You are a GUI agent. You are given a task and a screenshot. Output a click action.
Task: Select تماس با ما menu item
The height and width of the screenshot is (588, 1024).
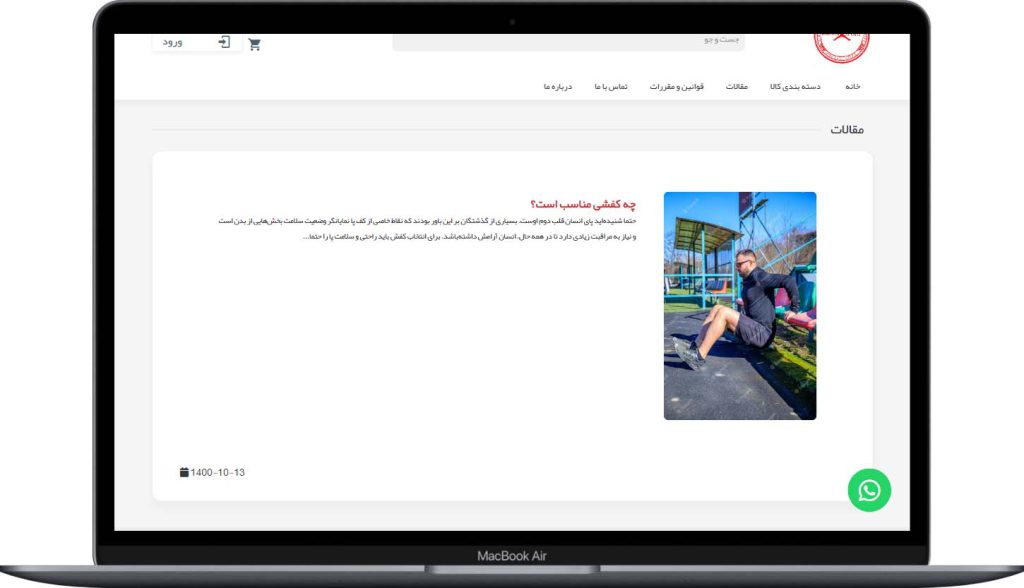click(x=610, y=87)
